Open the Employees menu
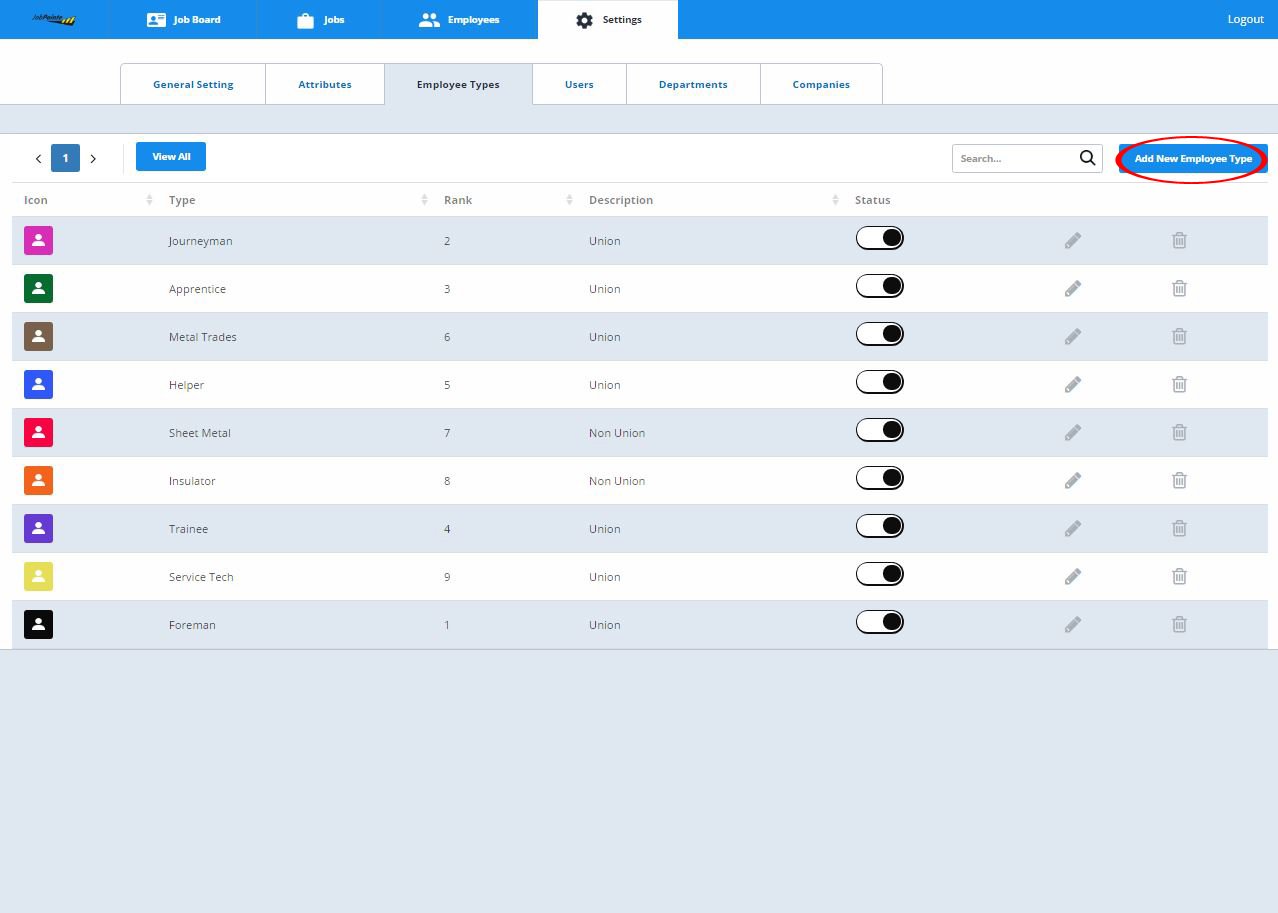 [x=459, y=19]
